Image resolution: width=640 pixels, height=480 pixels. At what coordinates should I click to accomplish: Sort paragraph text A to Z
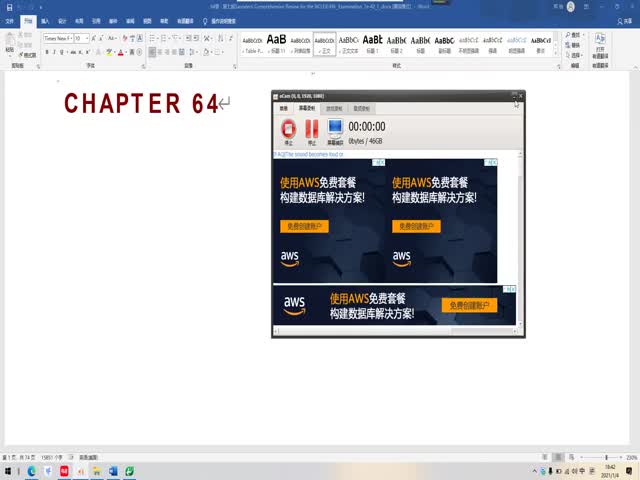coord(220,38)
